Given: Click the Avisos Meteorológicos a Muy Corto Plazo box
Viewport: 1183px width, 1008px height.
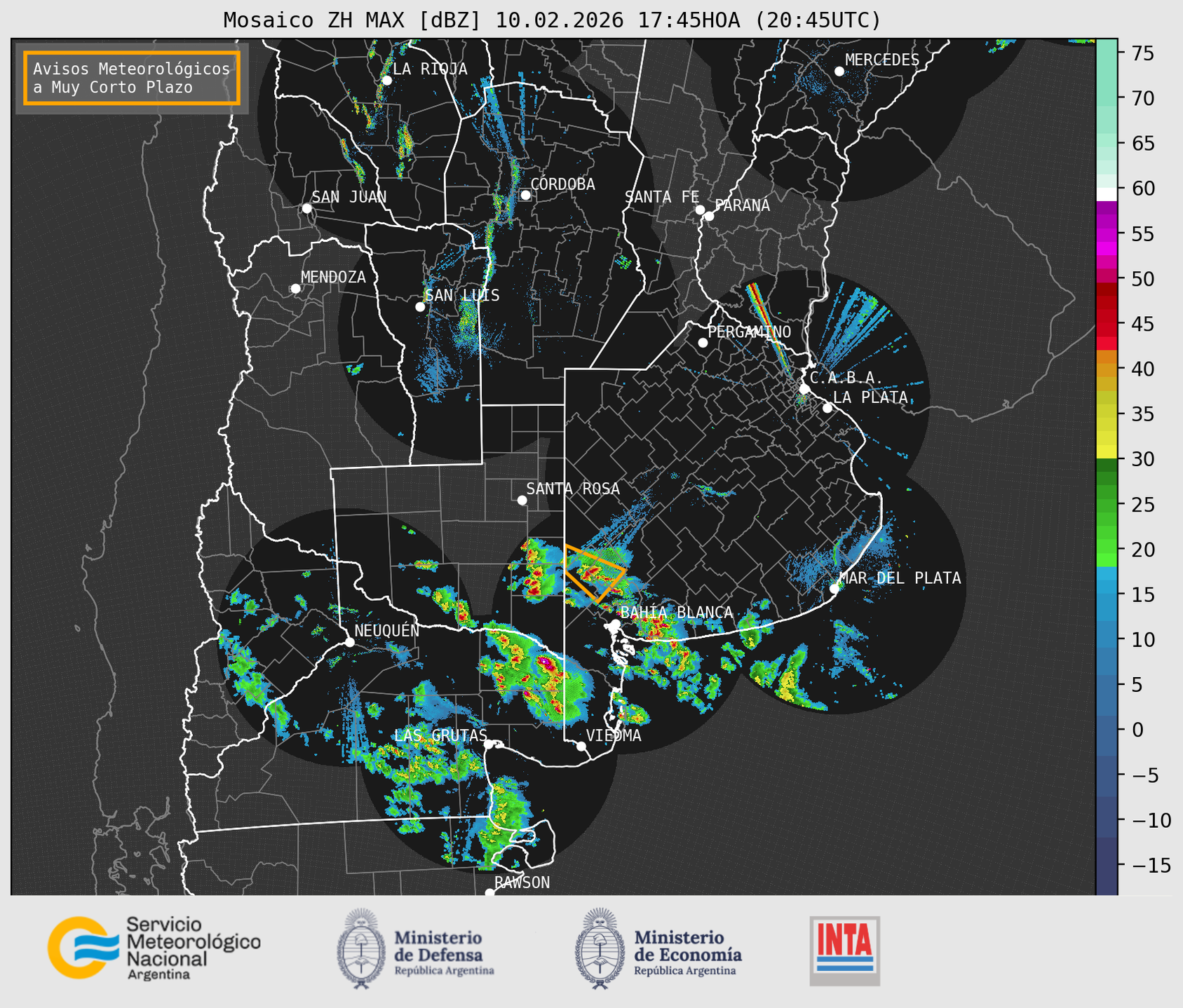Looking at the screenshot, I should point(132,78).
